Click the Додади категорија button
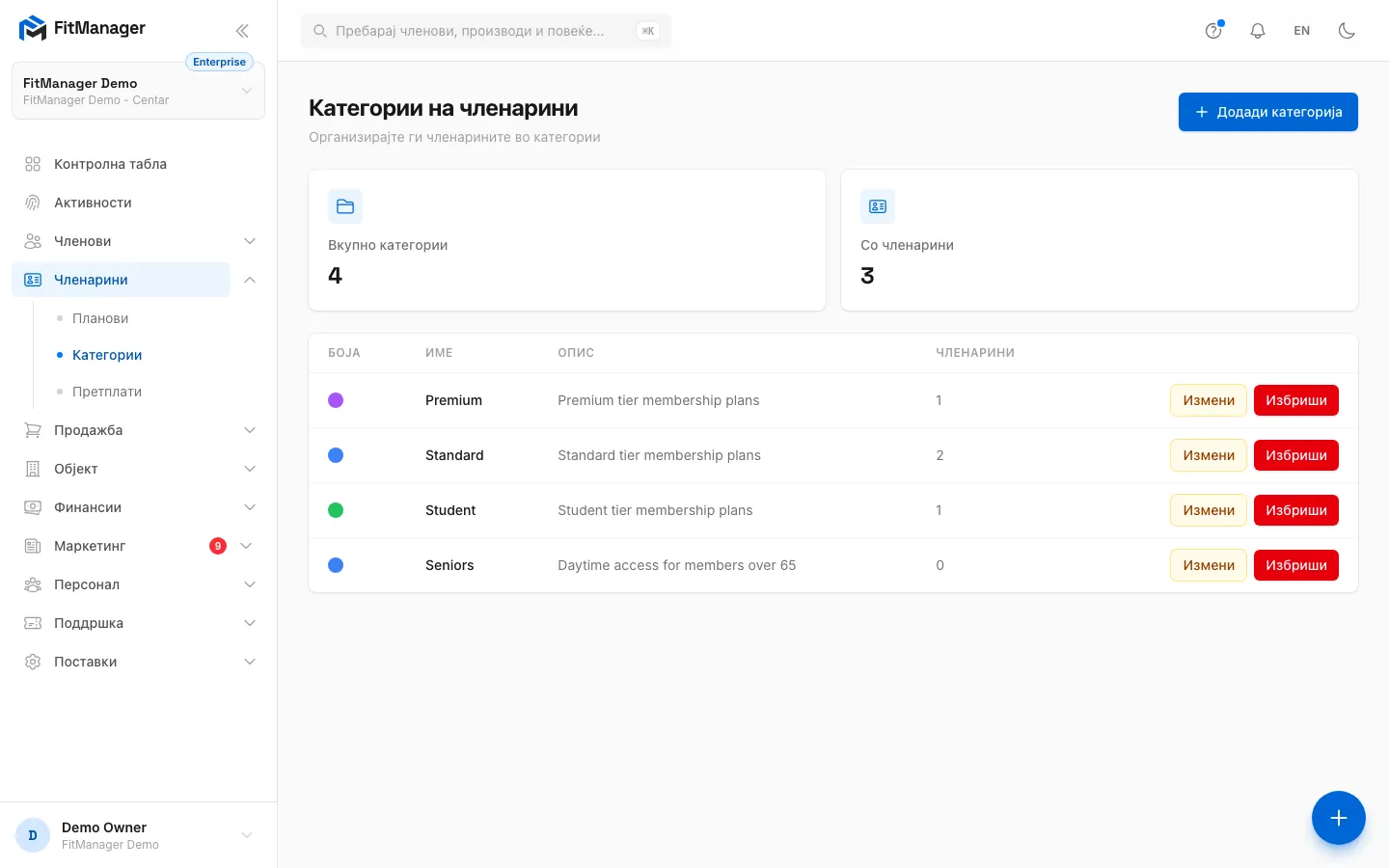The height and width of the screenshot is (868, 1389). tap(1268, 112)
